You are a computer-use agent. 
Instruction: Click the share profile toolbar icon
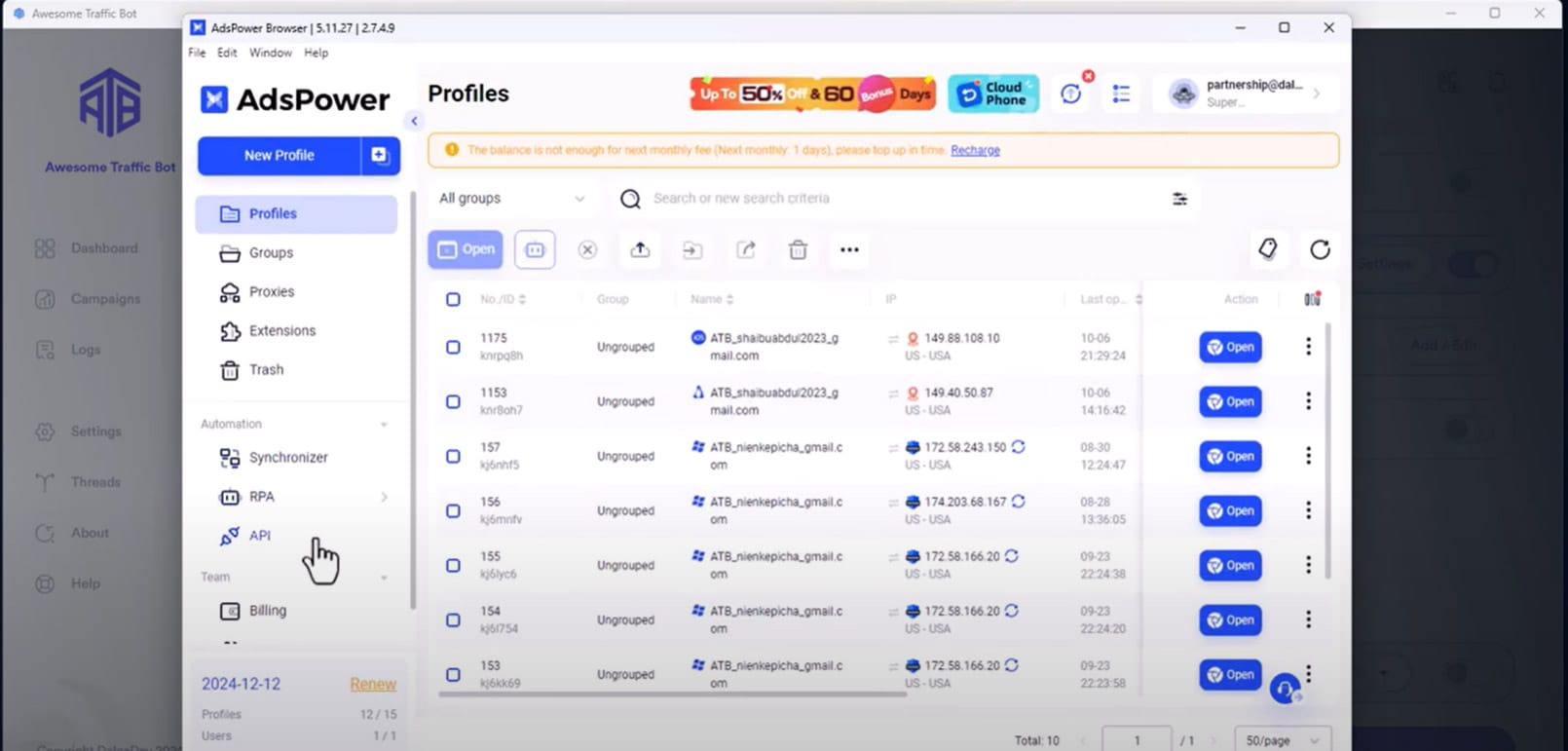coord(746,249)
